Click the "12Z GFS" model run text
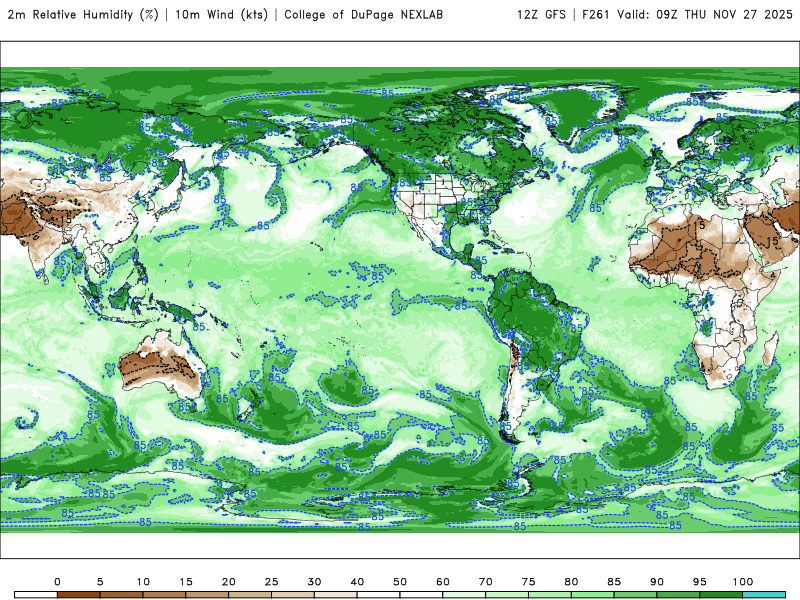Screen dimensions: 800x600 [x=541, y=15]
